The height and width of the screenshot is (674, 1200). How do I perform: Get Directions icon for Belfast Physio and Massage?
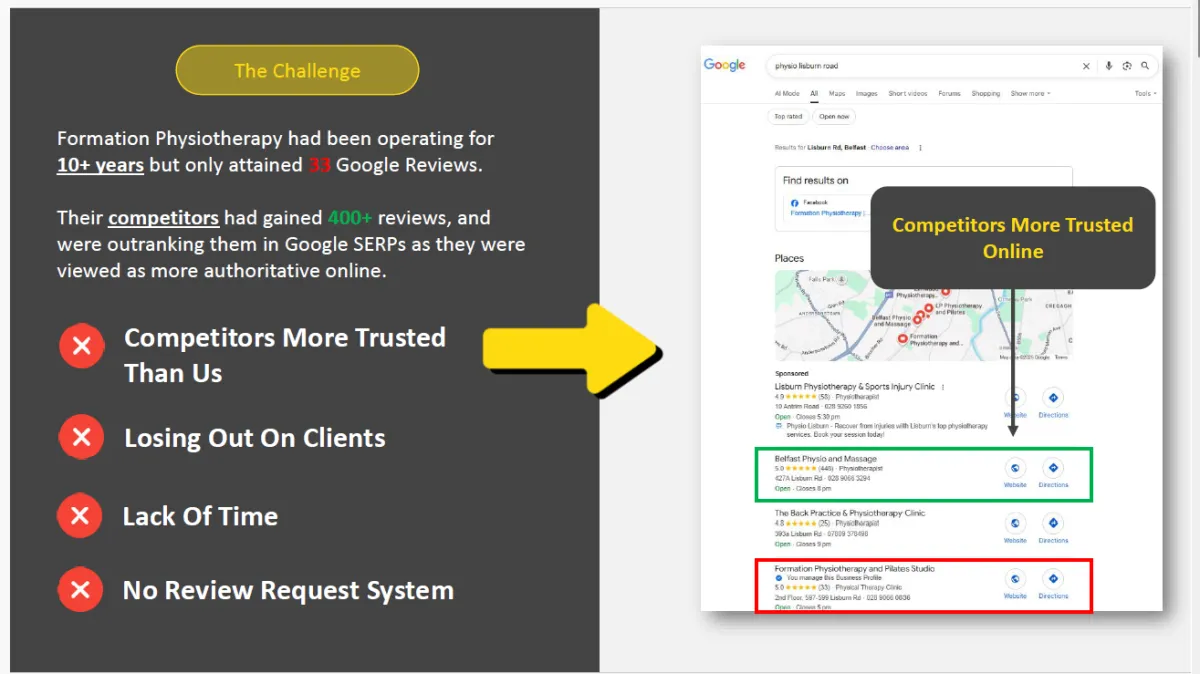1053,468
